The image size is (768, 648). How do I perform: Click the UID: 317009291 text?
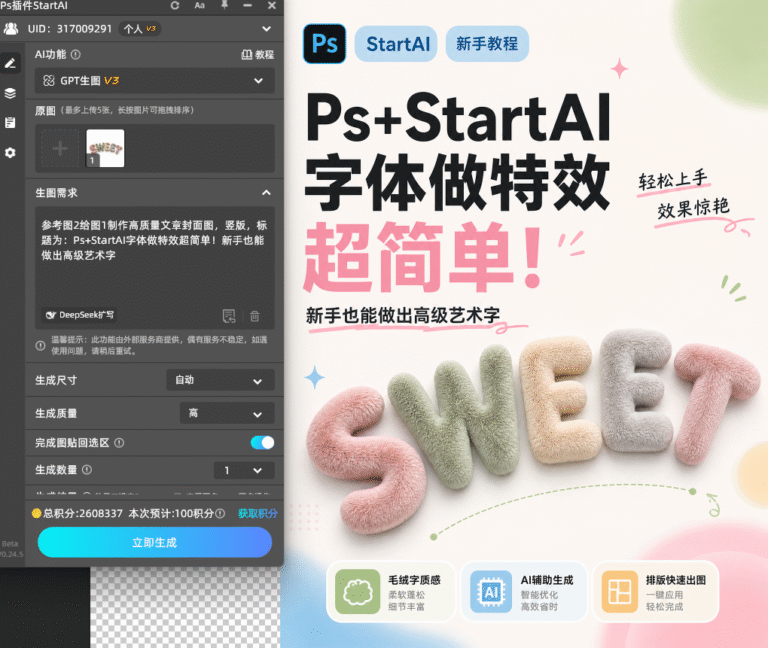[x=70, y=29]
